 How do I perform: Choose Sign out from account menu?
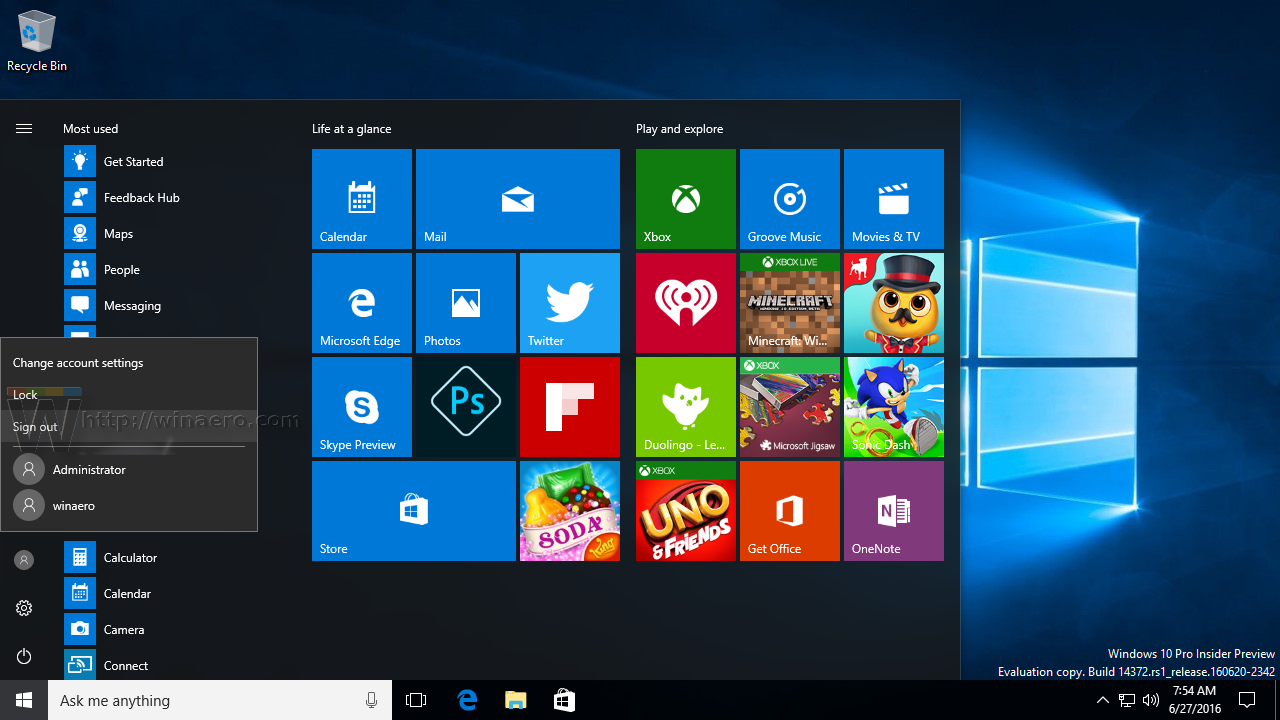pyautogui.click(x=36, y=427)
